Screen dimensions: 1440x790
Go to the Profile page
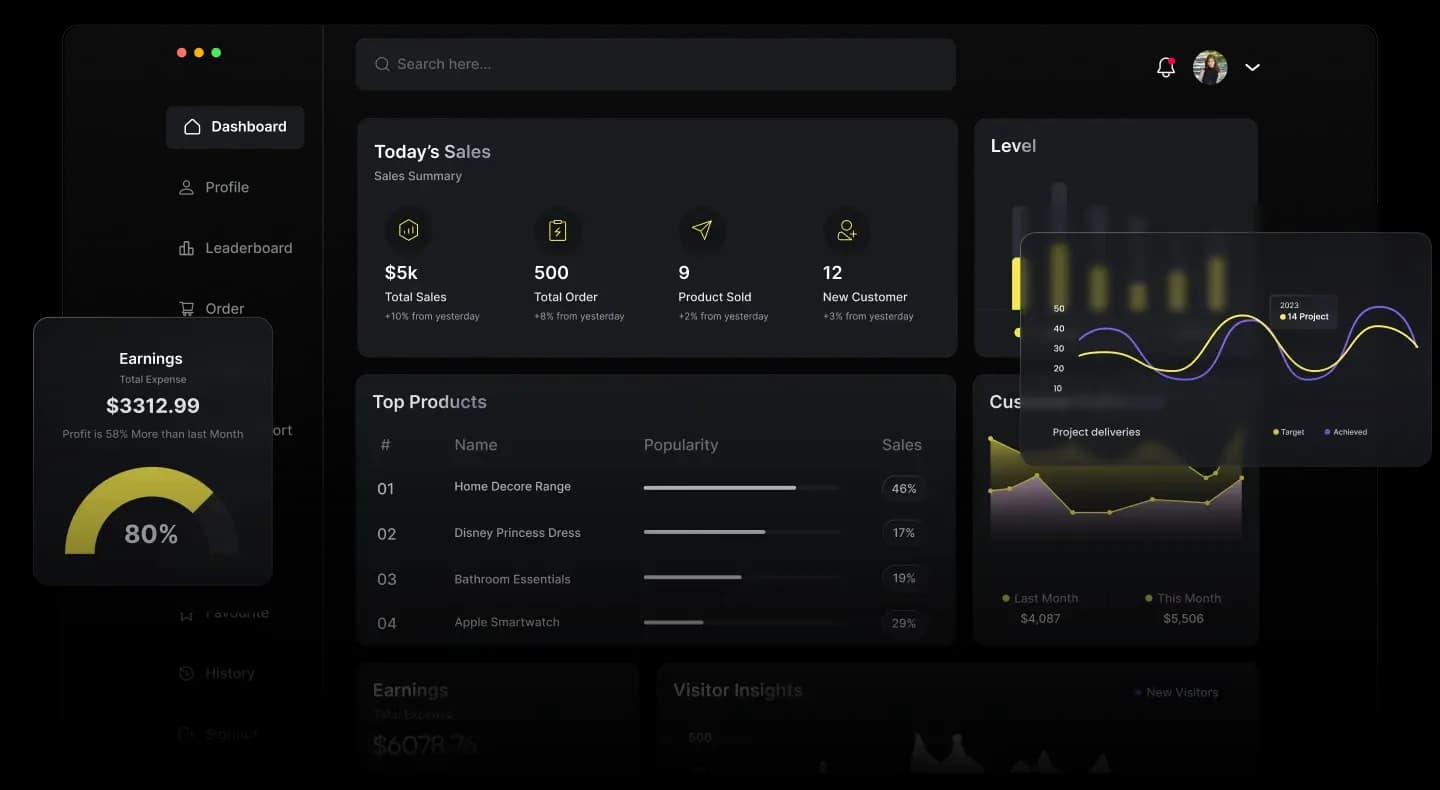[x=214, y=187]
